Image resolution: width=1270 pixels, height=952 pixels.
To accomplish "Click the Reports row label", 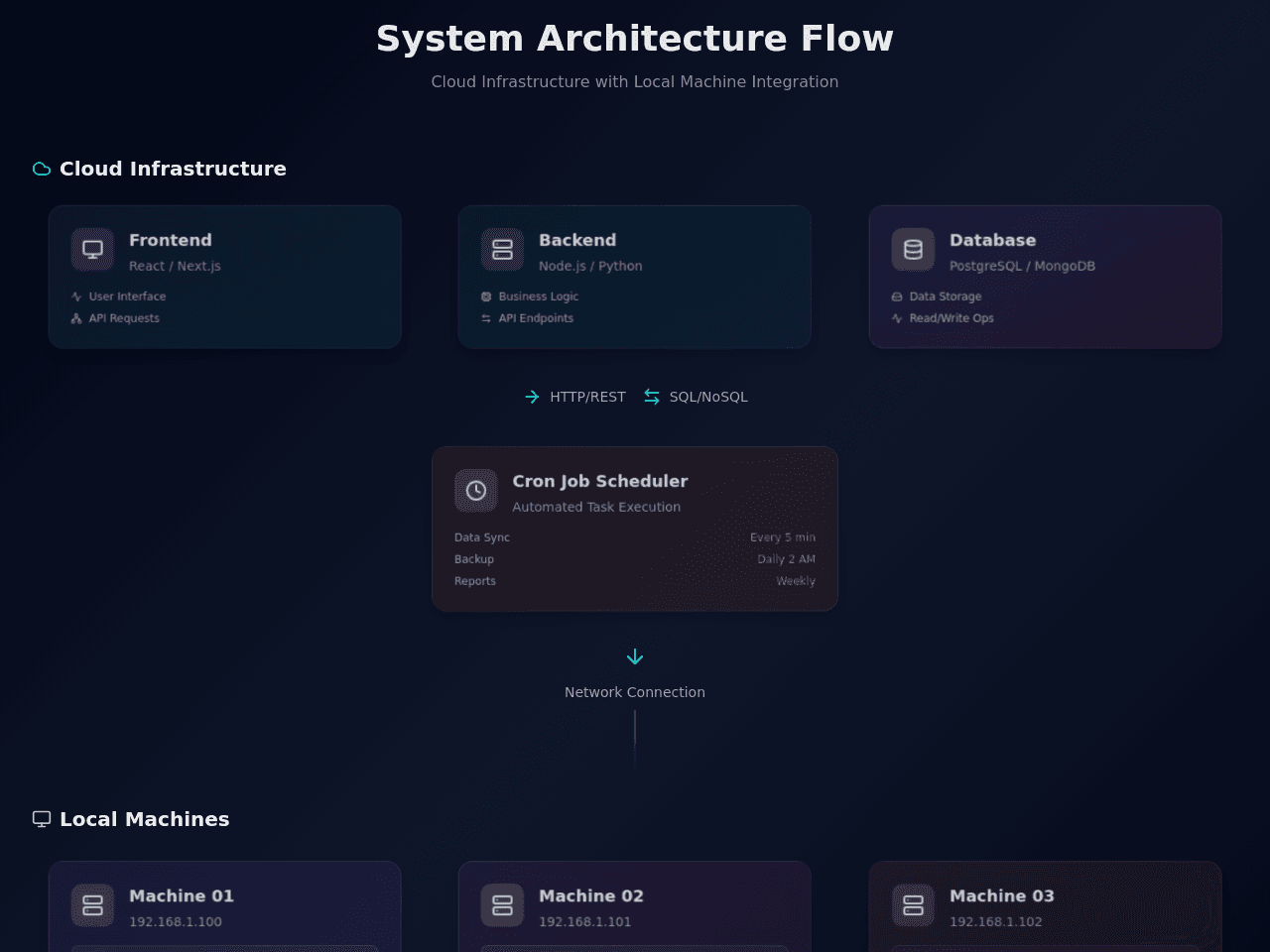I will coord(475,581).
